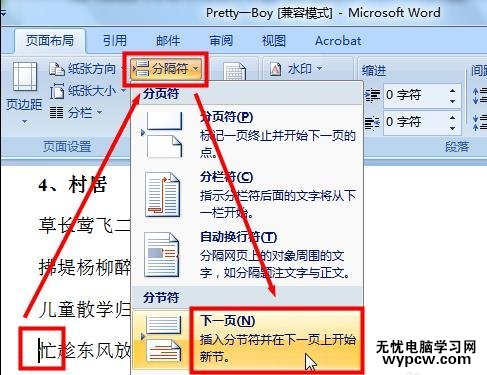This screenshot has height=375, width=487.
Task: Decrease left indent with down stepper
Action: point(452,101)
